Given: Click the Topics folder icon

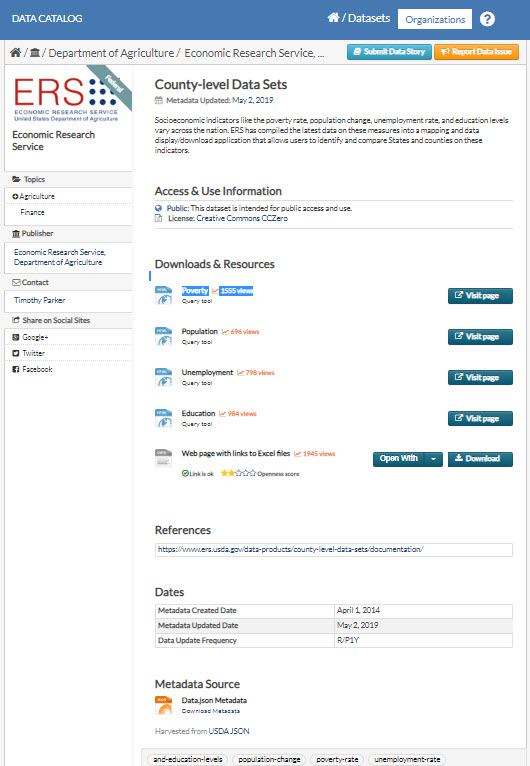Looking at the screenshot, I should point(16,179).
